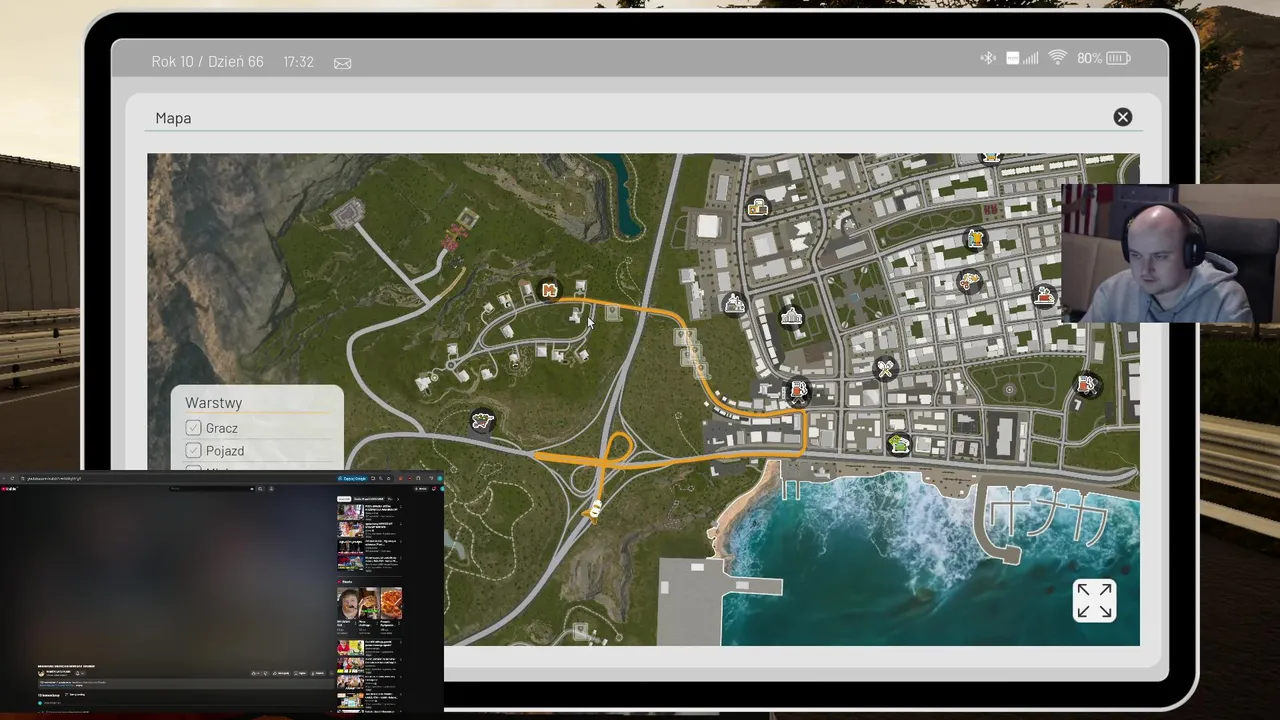Select the factory marker left of the bank
This screenshot has height=720, width=1280.
tap(735, 304)
